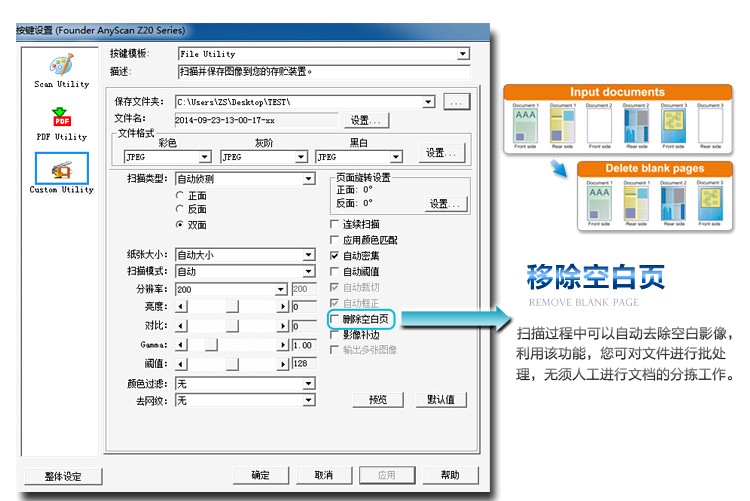Select the PDF Utility icon
This screenshot has height=501, width=750.
(61, 117)
